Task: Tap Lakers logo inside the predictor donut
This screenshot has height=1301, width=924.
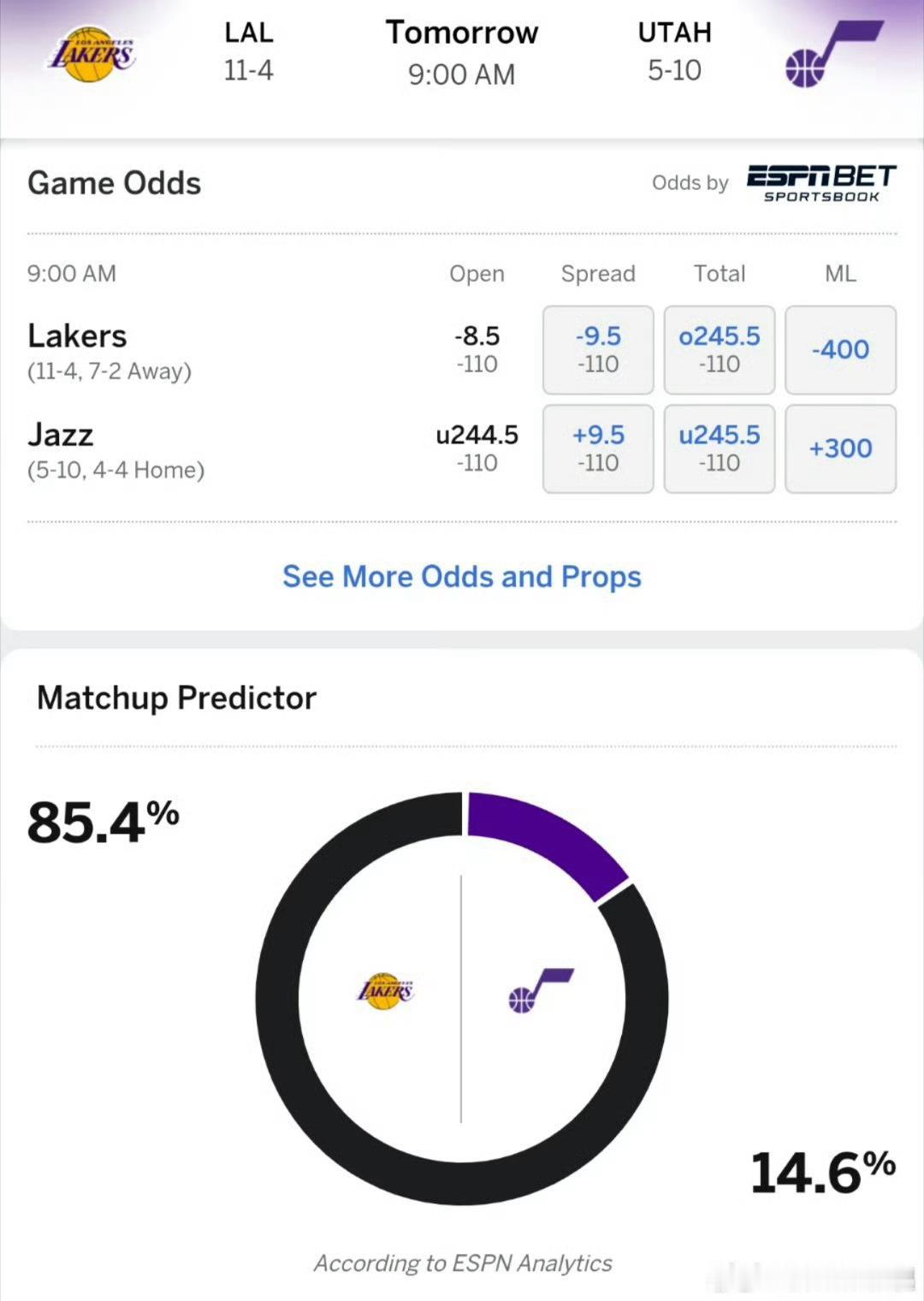Action: pos(385,991)
